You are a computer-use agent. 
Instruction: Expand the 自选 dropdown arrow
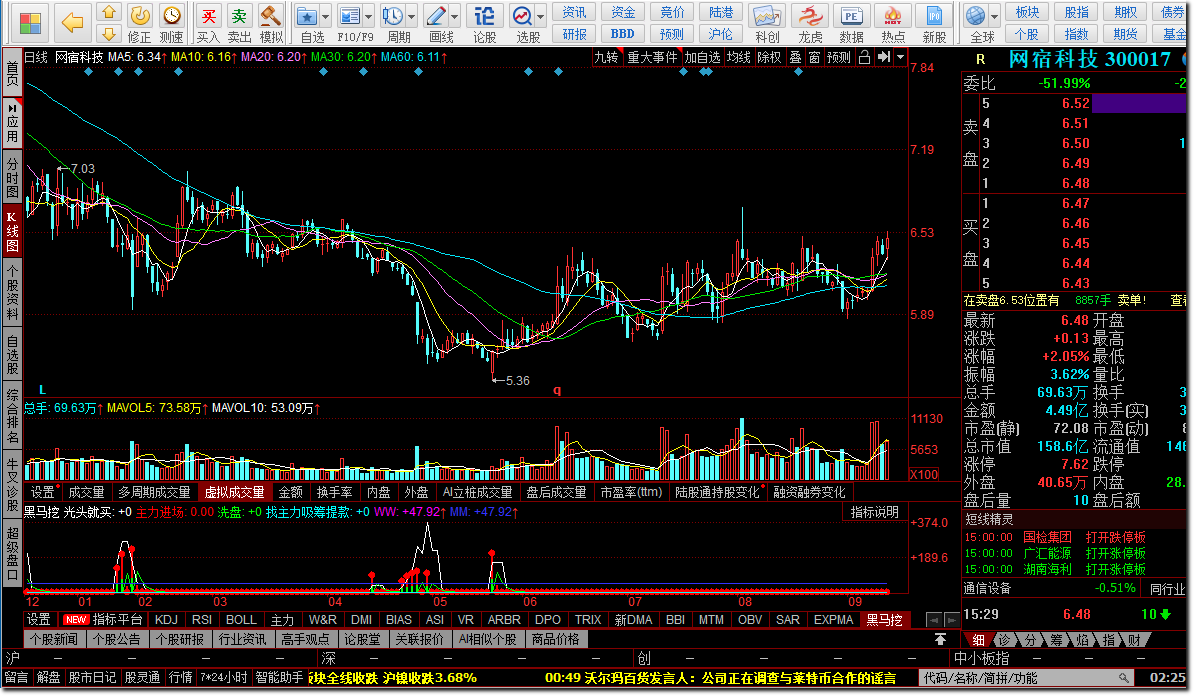coord(325,16)
